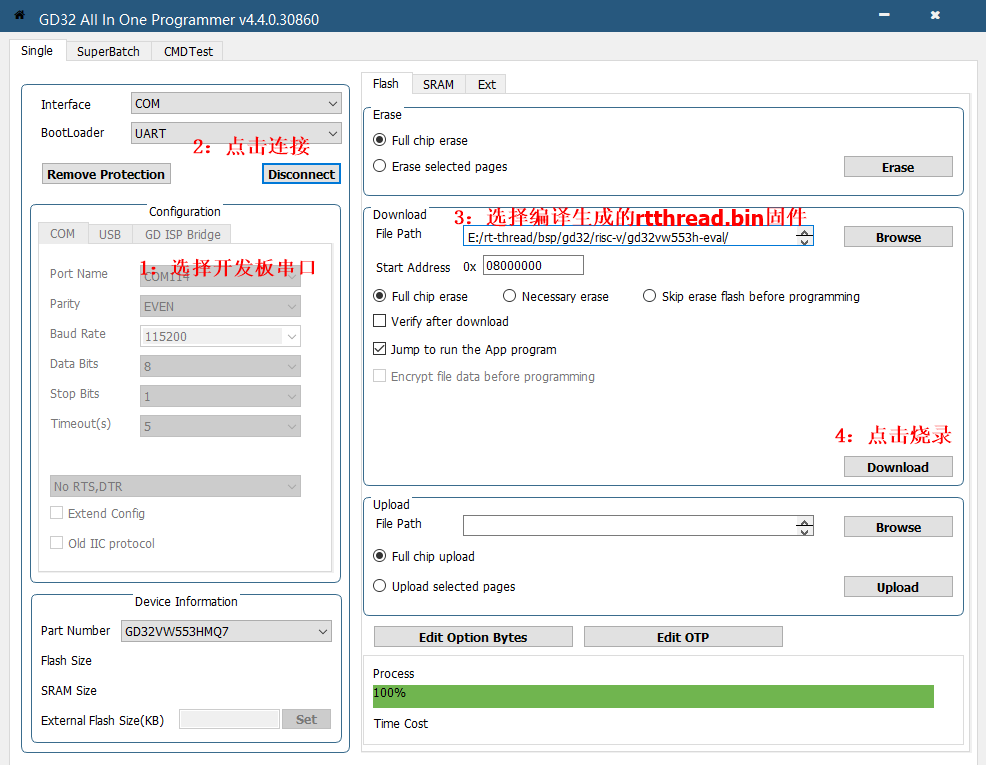Select Skip erase flash before programming
The height and width of the screenshot is (765, 987).
pos(649,296)
